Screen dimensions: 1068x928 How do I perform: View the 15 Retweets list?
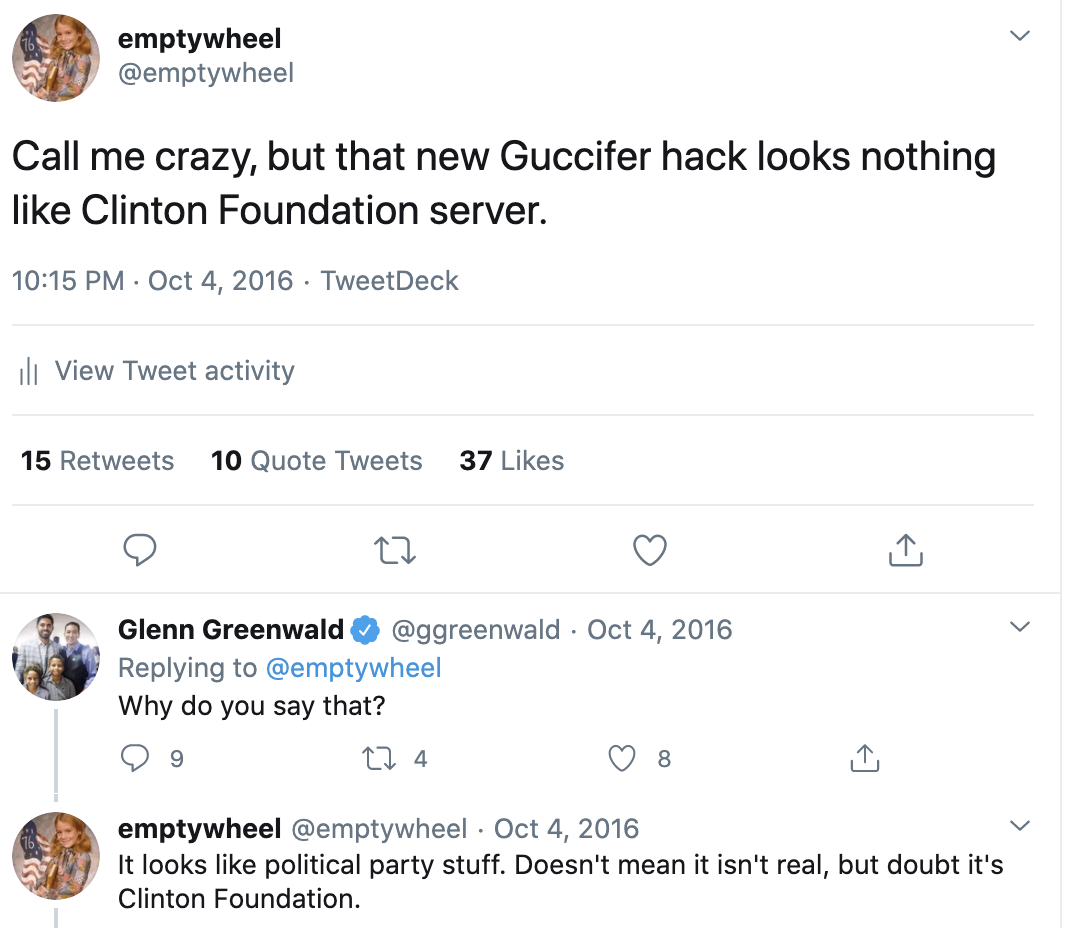97,461
